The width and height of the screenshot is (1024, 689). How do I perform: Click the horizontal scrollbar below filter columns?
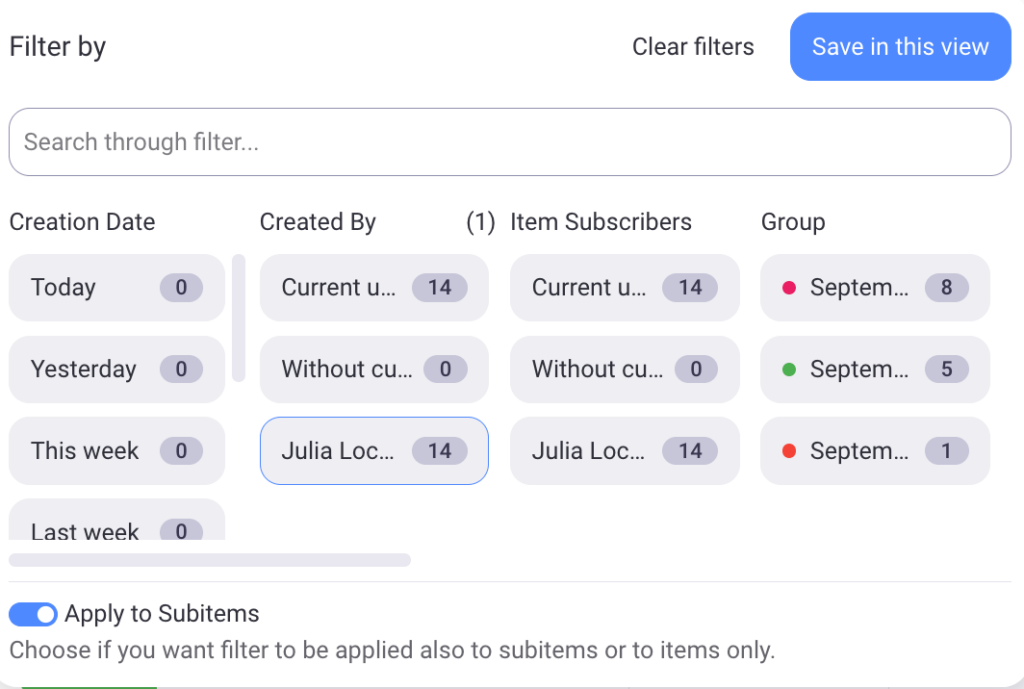point(210,560)
